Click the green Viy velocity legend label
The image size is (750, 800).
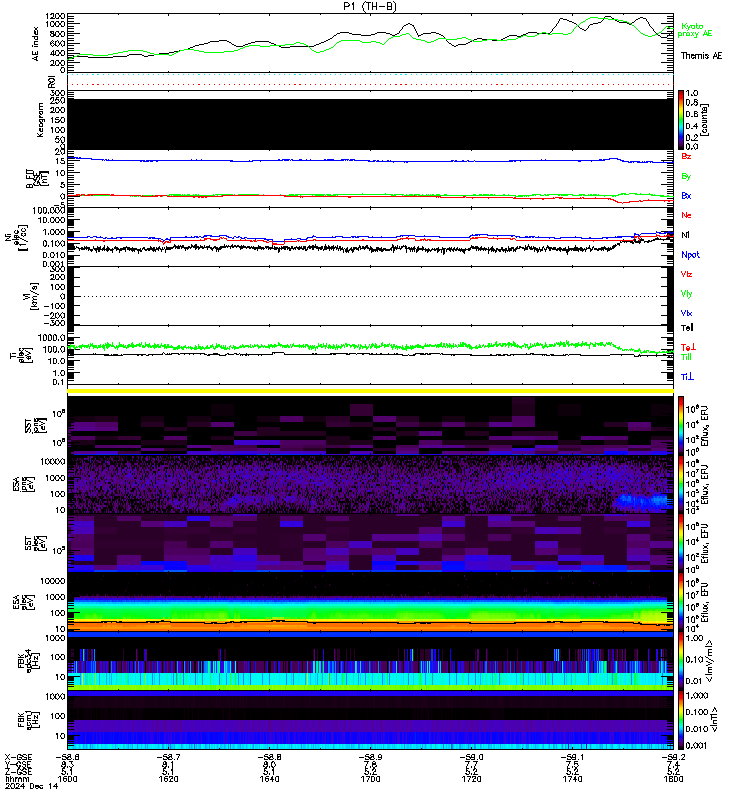click(686, 294)
